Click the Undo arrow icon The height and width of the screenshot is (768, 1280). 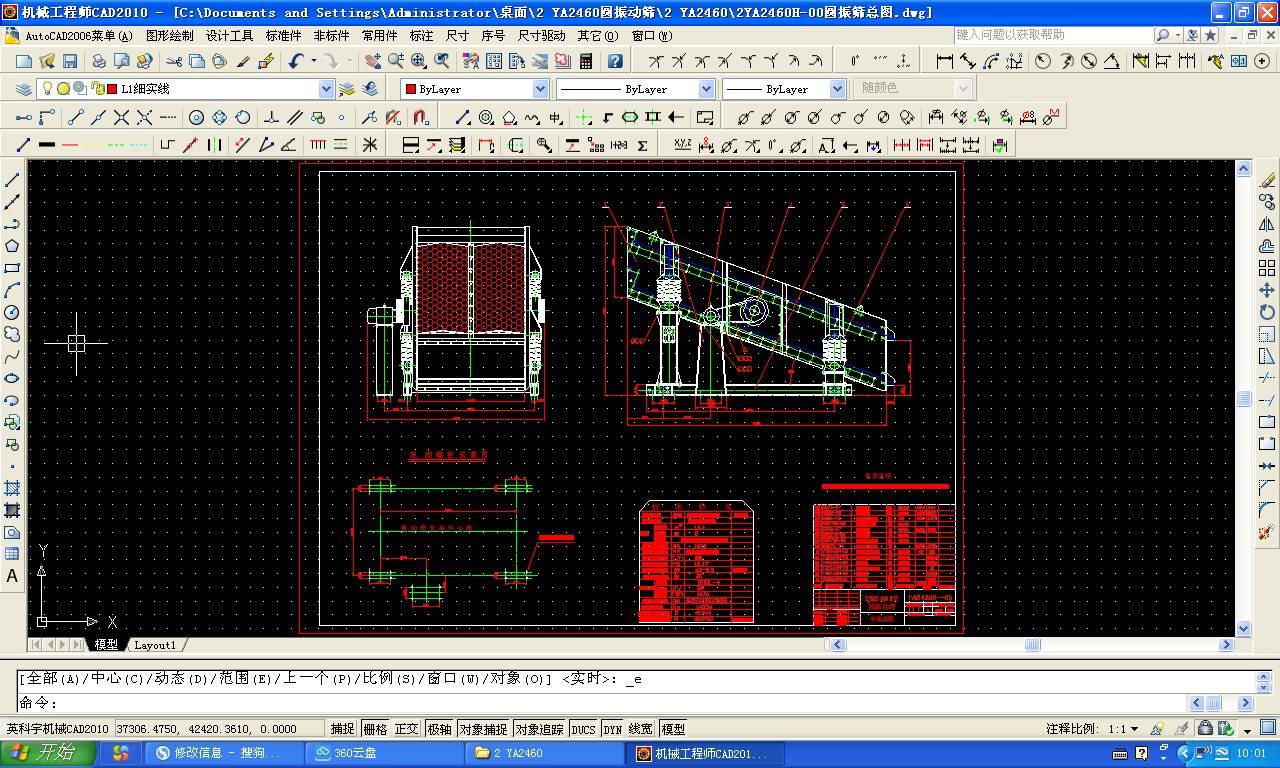coord(296,61)
